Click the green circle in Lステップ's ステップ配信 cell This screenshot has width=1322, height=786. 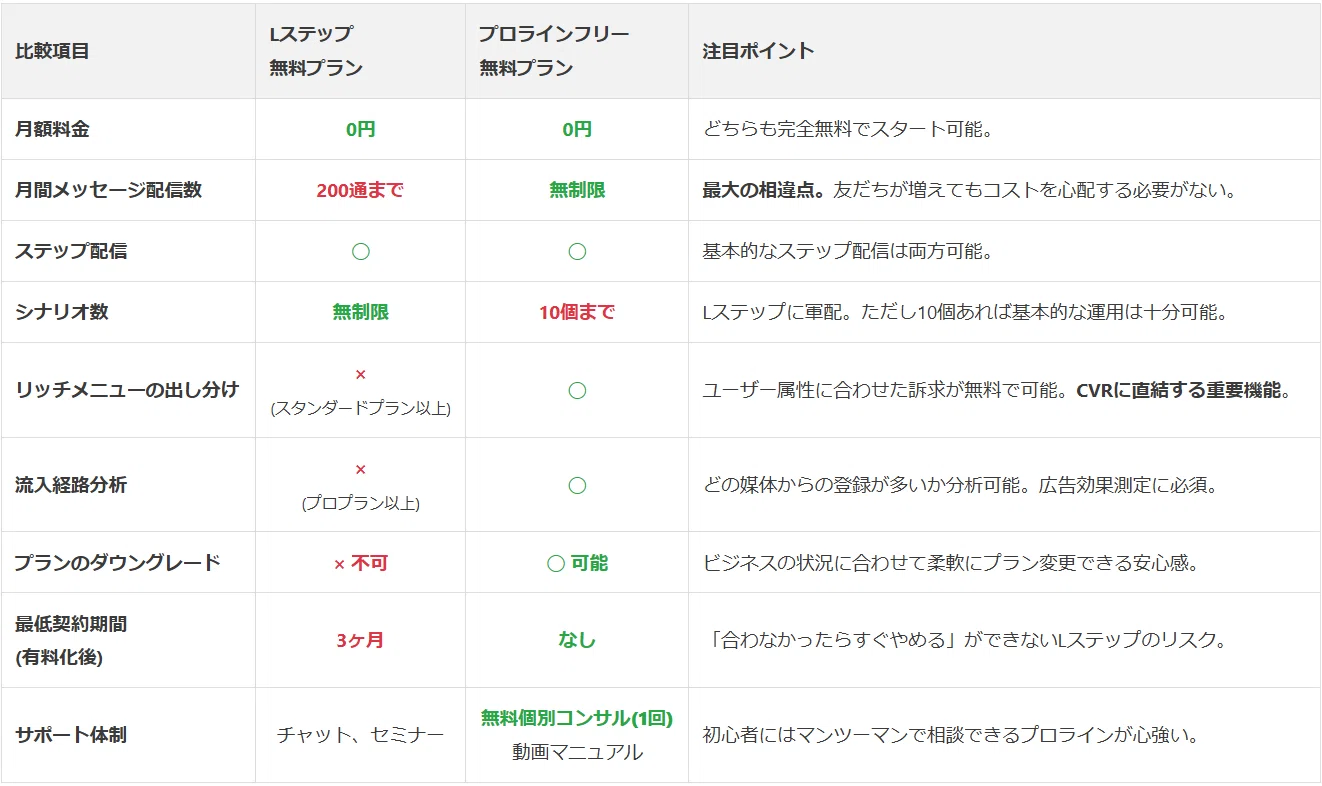(x=361, y=251)
